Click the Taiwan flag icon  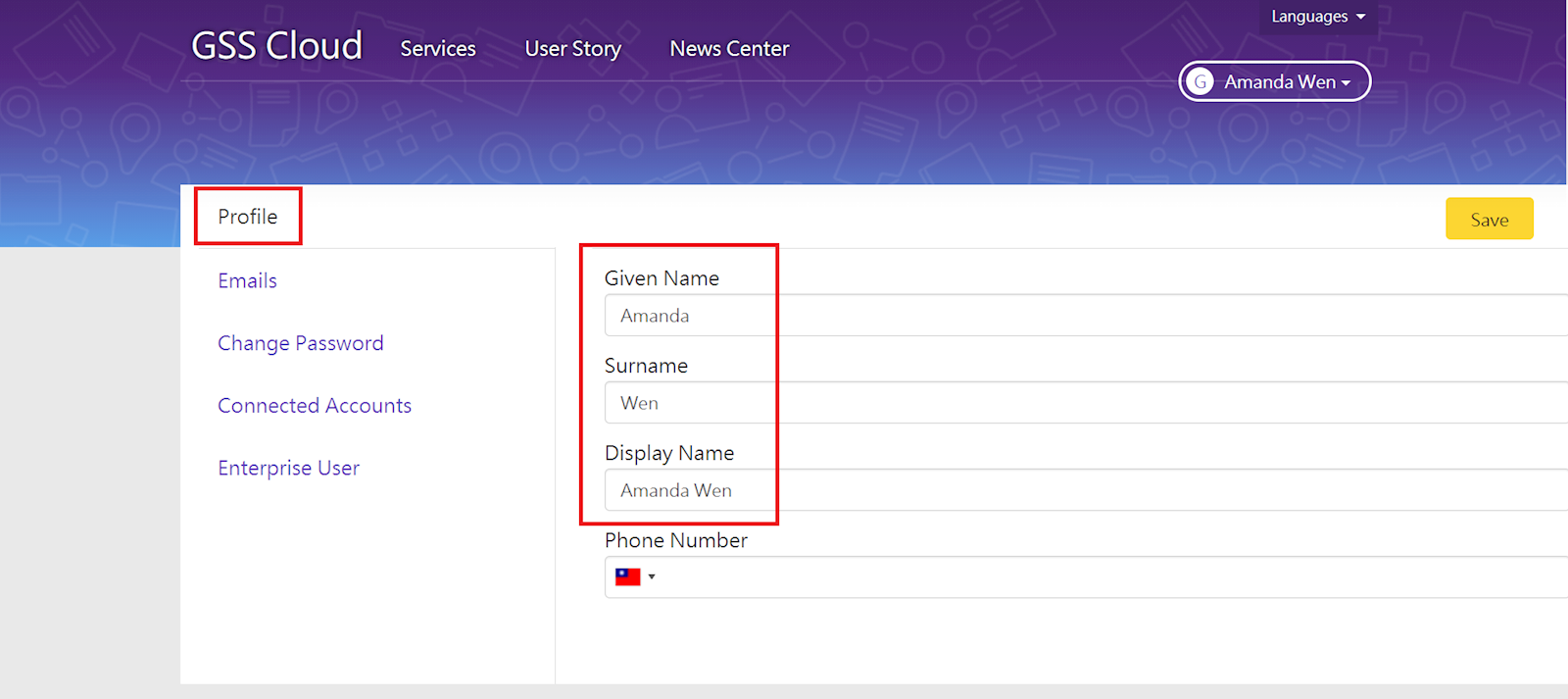click(627, 577)
